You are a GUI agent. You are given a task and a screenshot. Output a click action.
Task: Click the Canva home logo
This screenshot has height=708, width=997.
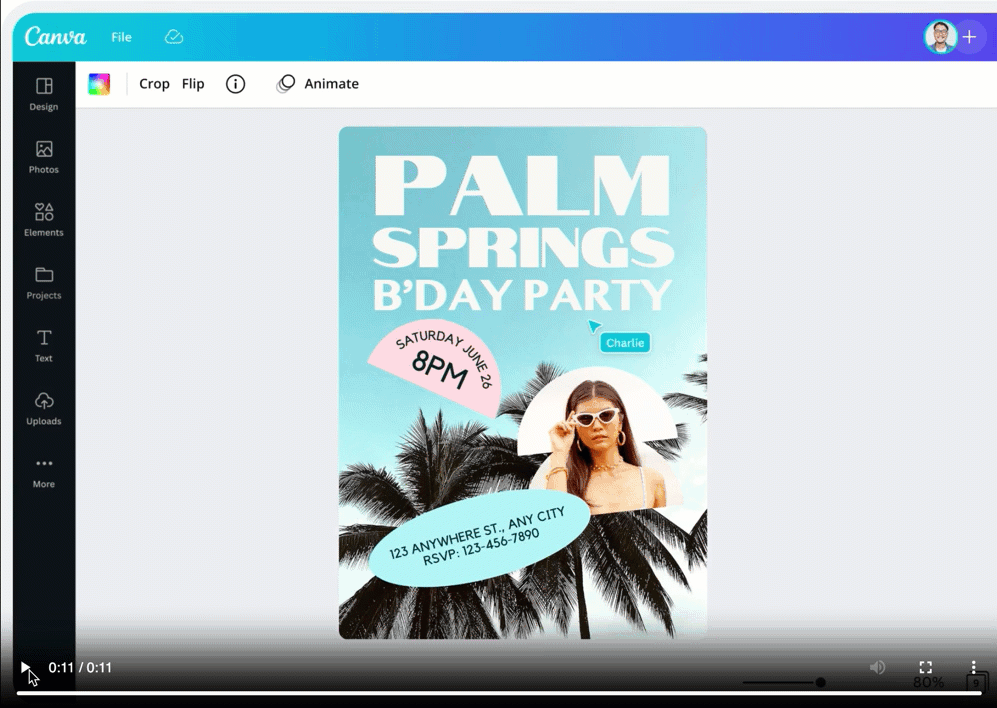coord(56,37)
